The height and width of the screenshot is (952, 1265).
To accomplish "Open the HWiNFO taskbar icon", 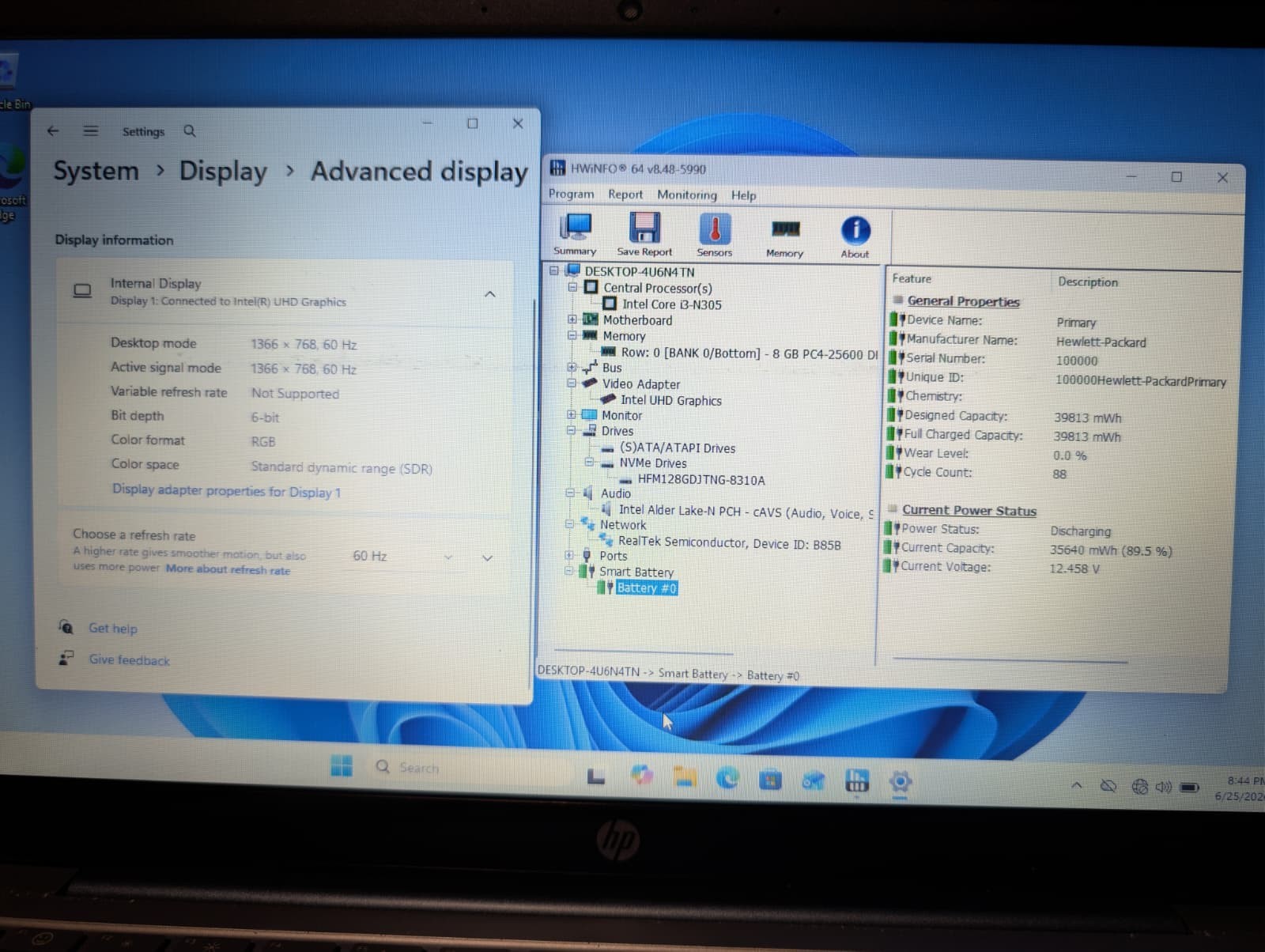I will (x=857, y=781).
